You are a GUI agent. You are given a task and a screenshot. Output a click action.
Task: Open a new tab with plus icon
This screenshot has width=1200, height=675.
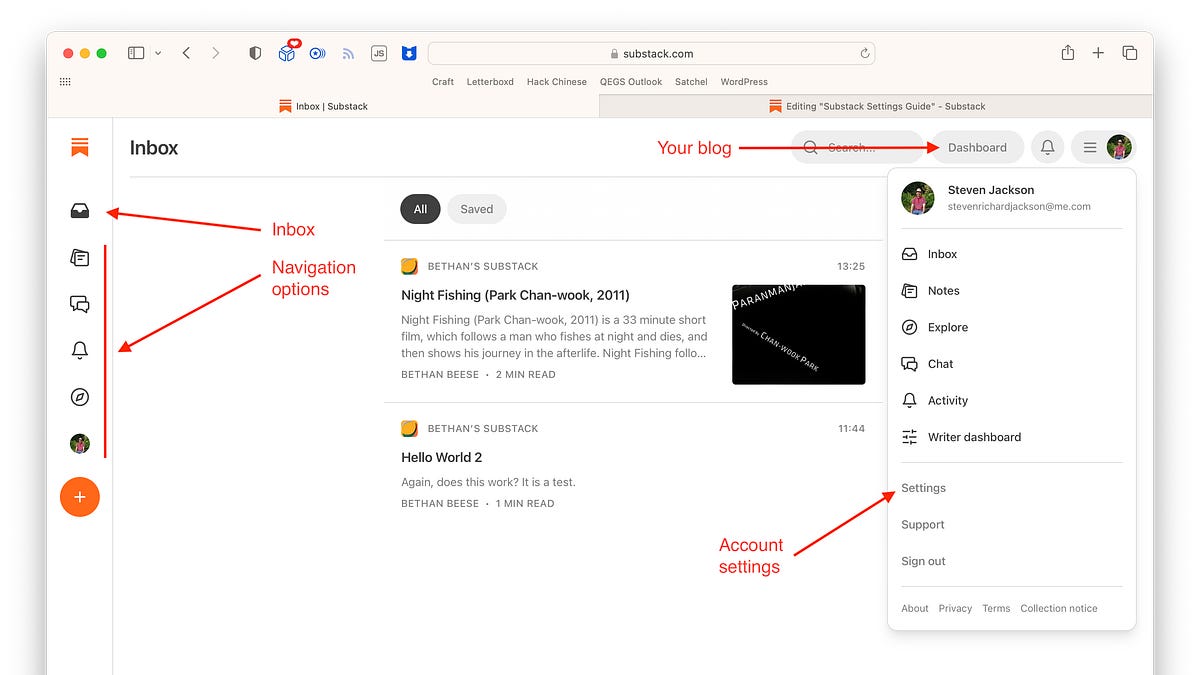pos(1098,53)
